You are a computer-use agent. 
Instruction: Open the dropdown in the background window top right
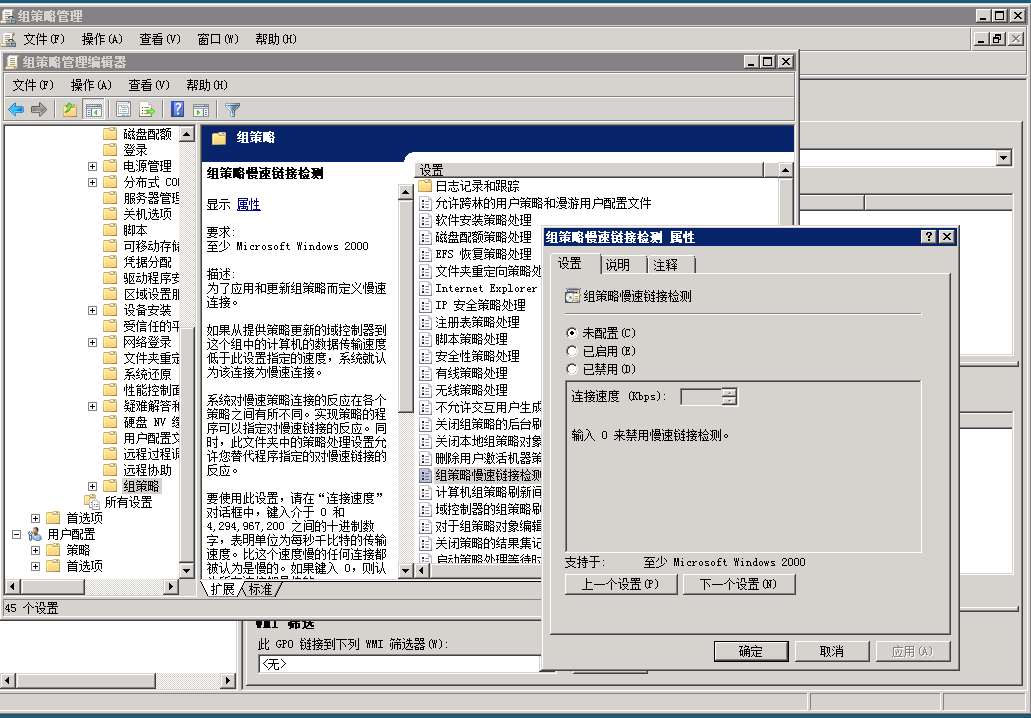(x=1003, y=158)
